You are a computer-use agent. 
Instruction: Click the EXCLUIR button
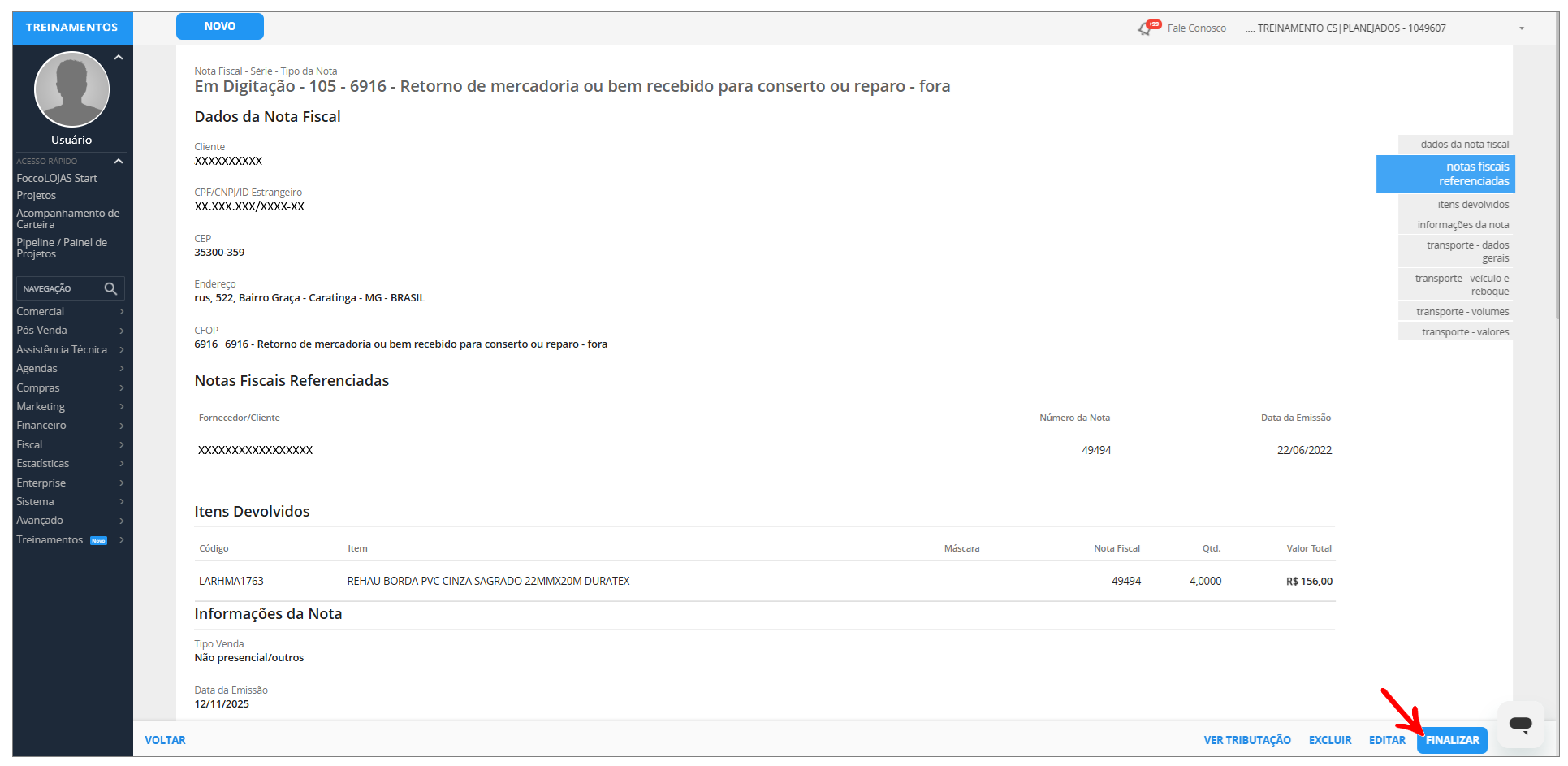point(1330,740)
